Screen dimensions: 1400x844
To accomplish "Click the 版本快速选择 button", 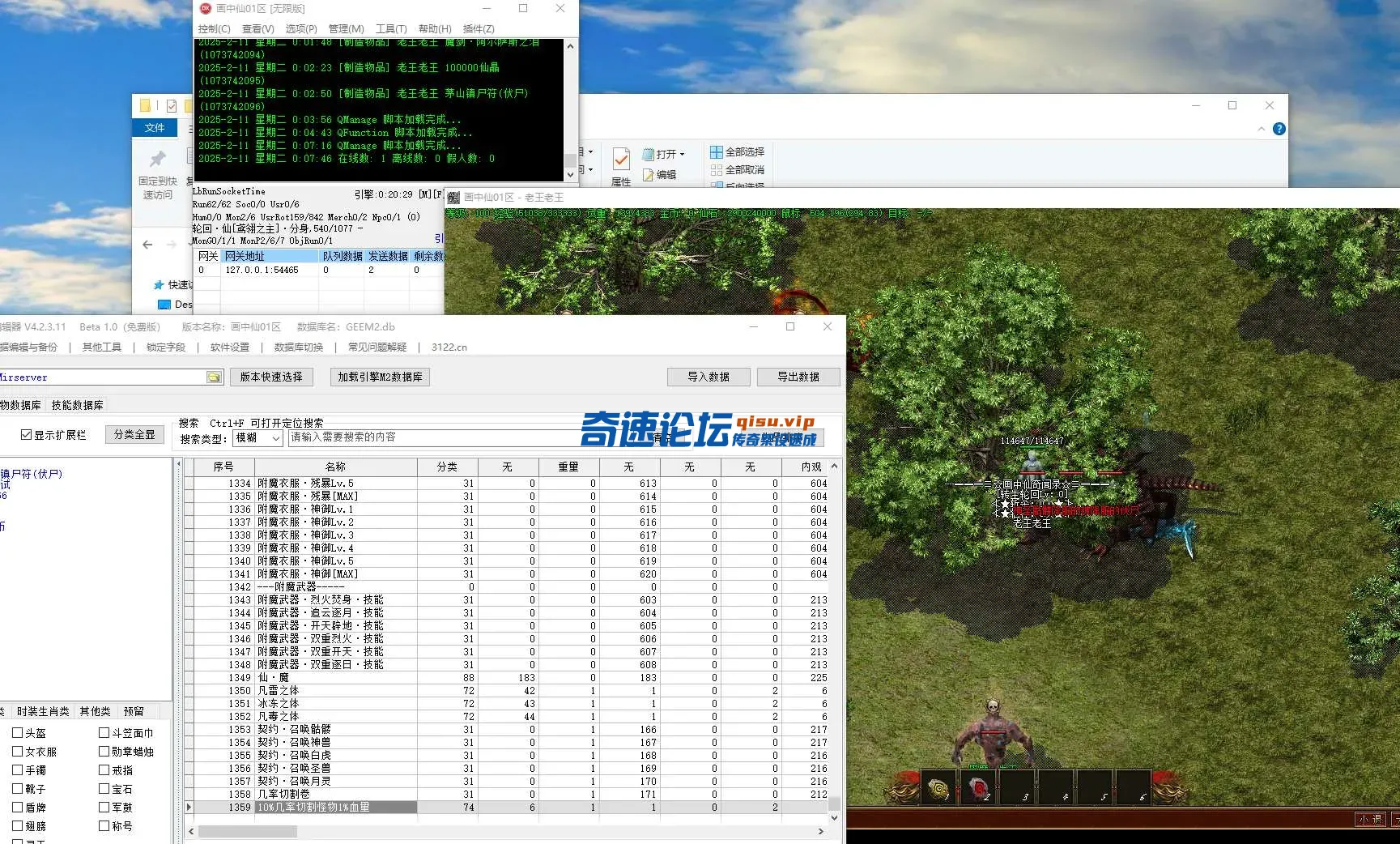I will point(271,377).
